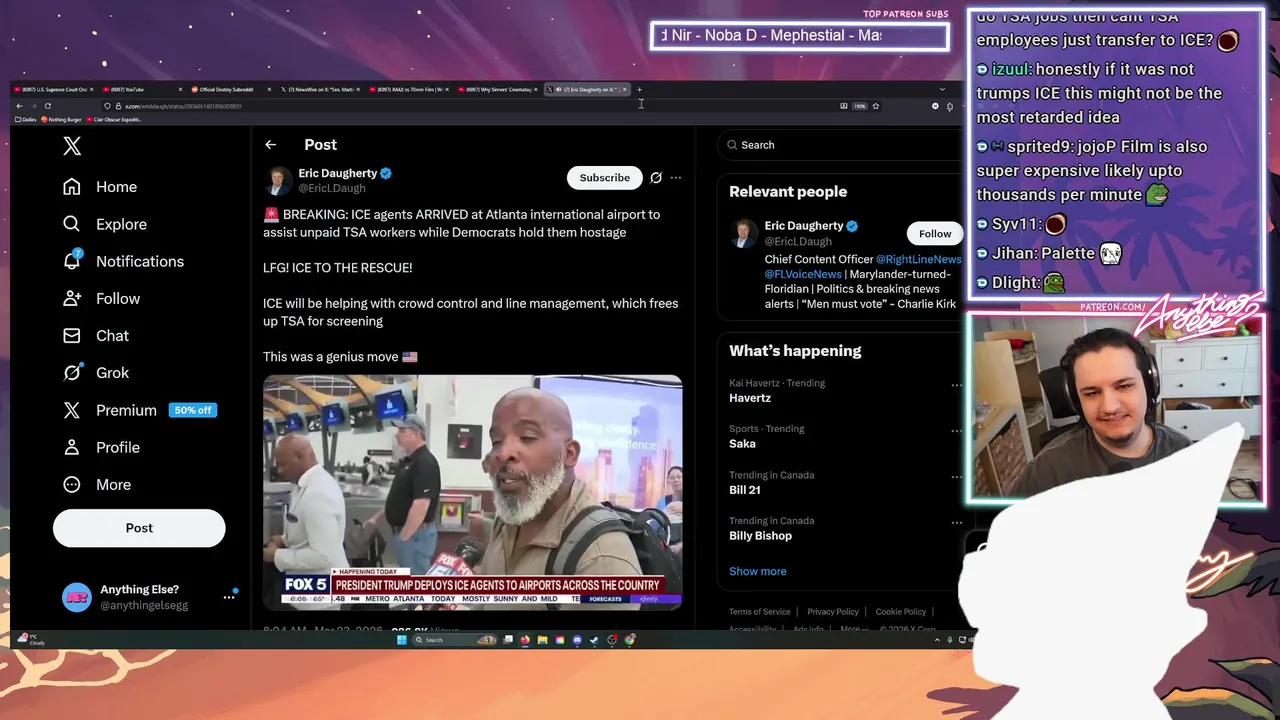Click the X search input field
The height and width of the screenshot is (720, 1280).
tap(840, 145)
